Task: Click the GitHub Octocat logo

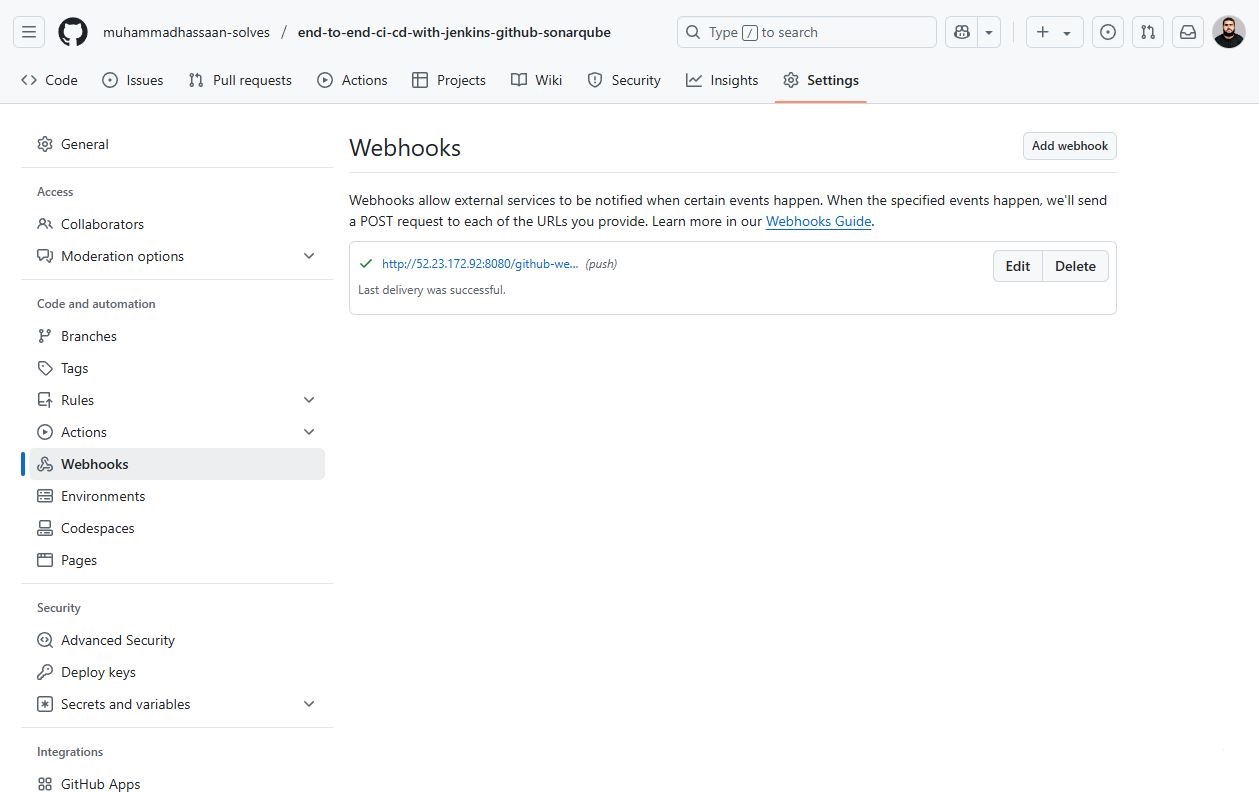Action: 73,32
